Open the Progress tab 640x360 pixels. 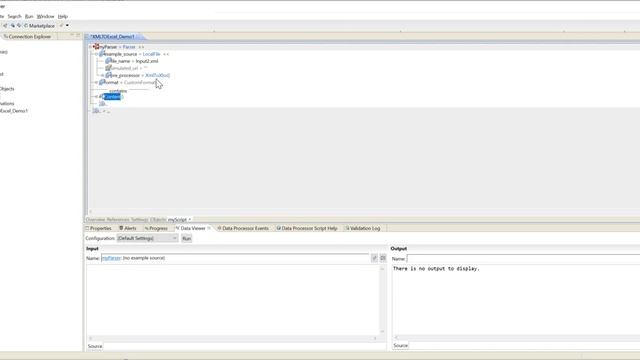156,228
